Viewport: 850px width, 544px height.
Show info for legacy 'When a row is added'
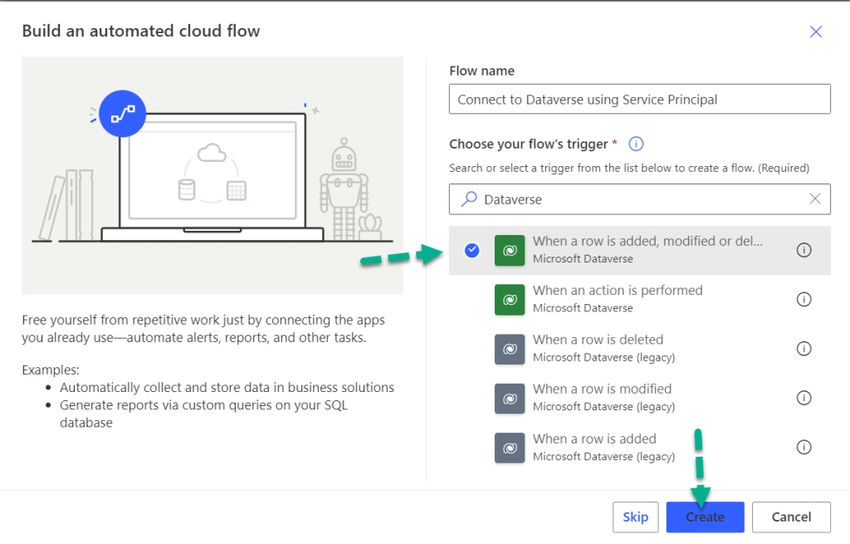(803, 447)
